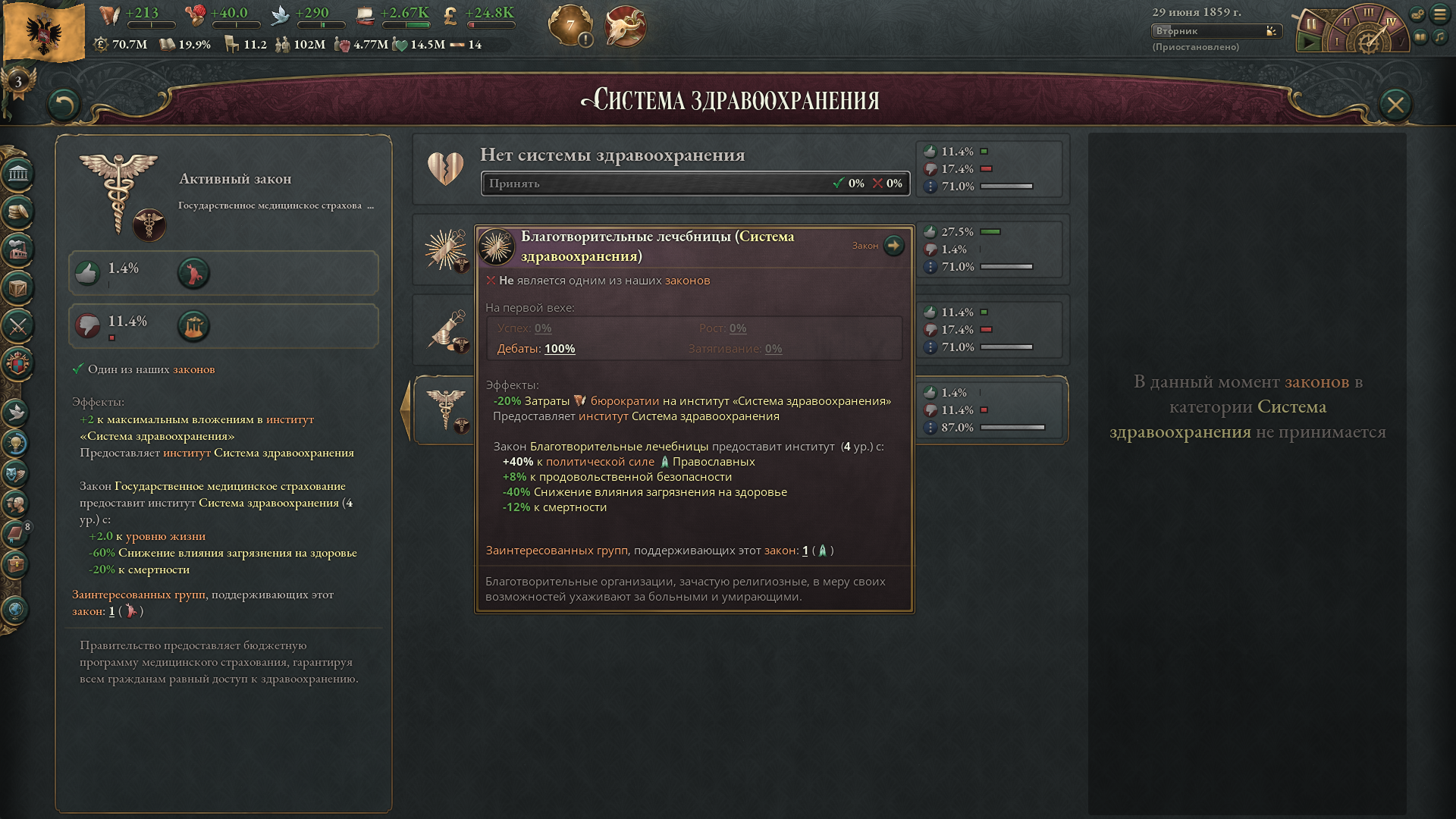The image size is (1456, 819).
Task: Open the Politics panel with columns icon
Action: pyautogui.click(x=17, y=174)
